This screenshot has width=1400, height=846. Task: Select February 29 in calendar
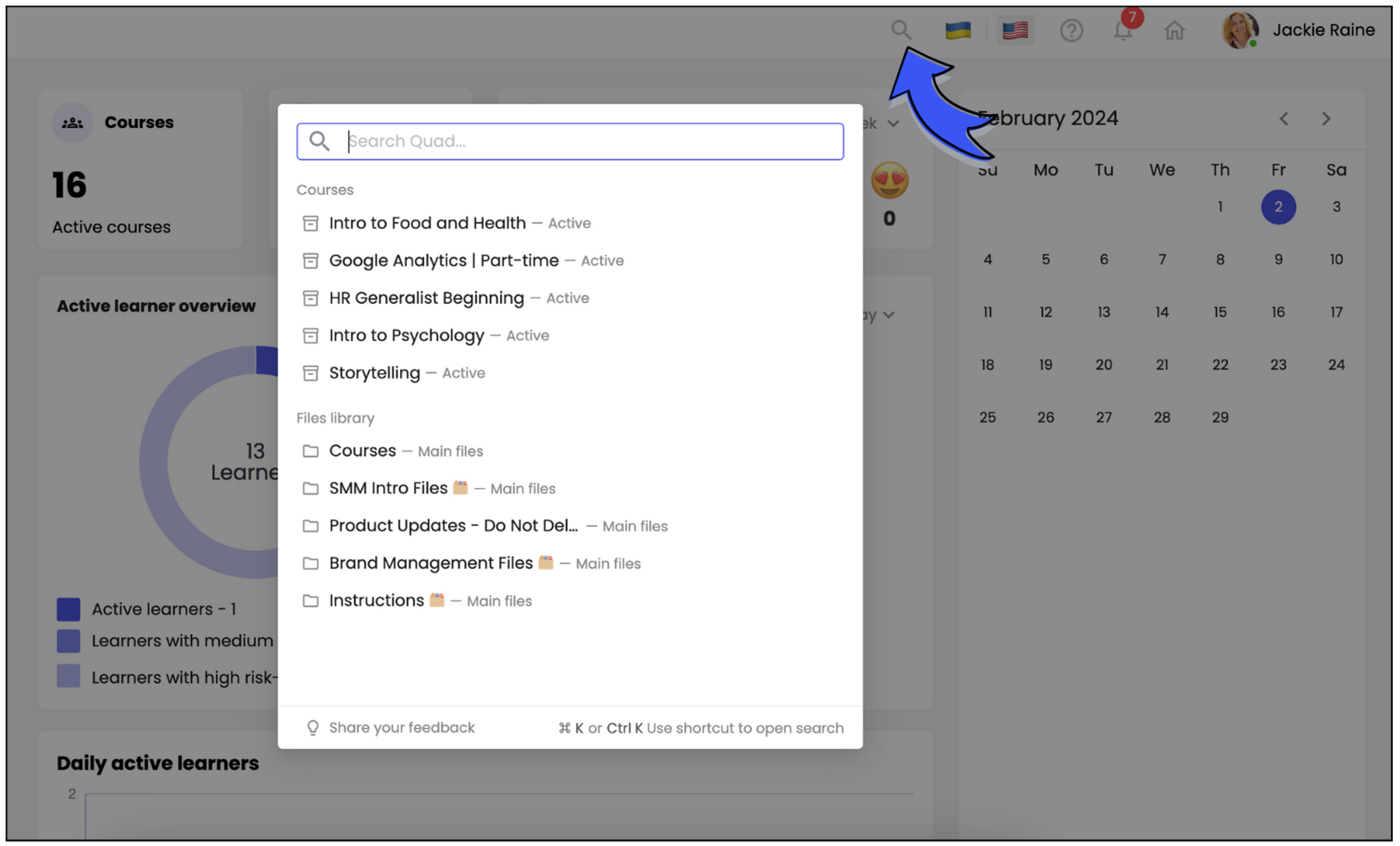[1220, 418]
